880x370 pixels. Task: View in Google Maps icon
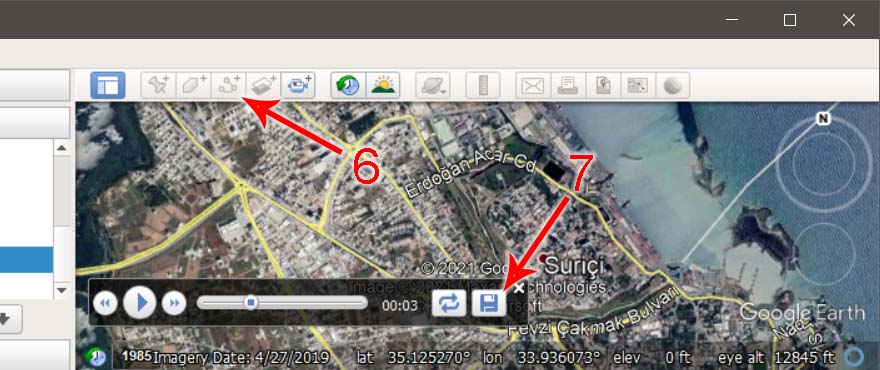(638, 85)
